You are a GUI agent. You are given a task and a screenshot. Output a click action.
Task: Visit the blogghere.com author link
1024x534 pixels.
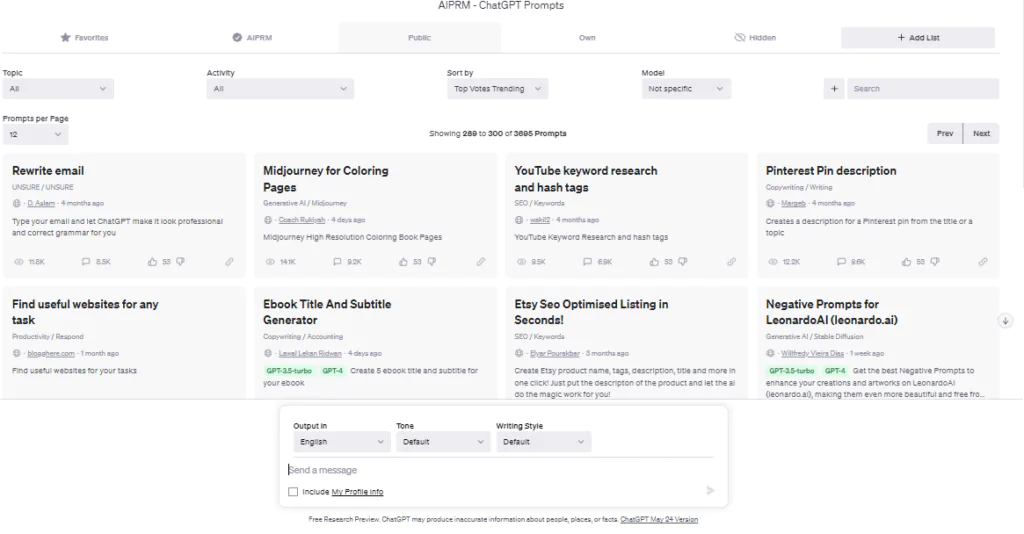point(51,353)
